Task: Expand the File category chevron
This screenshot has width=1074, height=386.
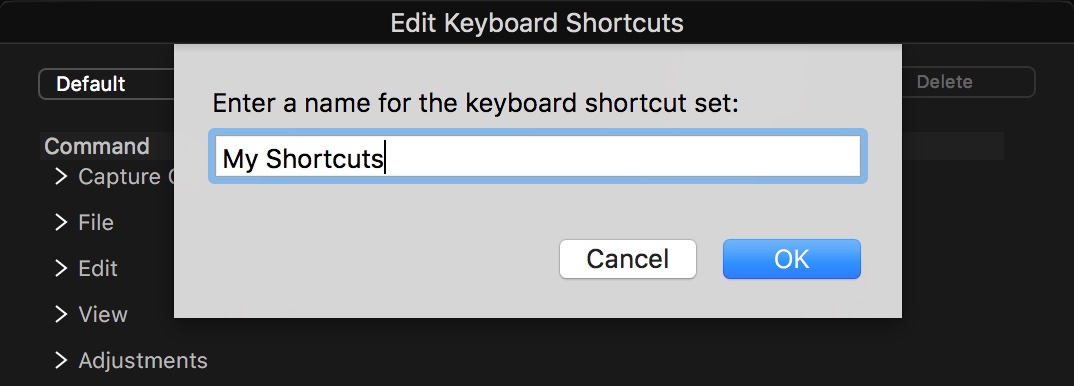Action: pyautogui.click(x=61, y=222)
